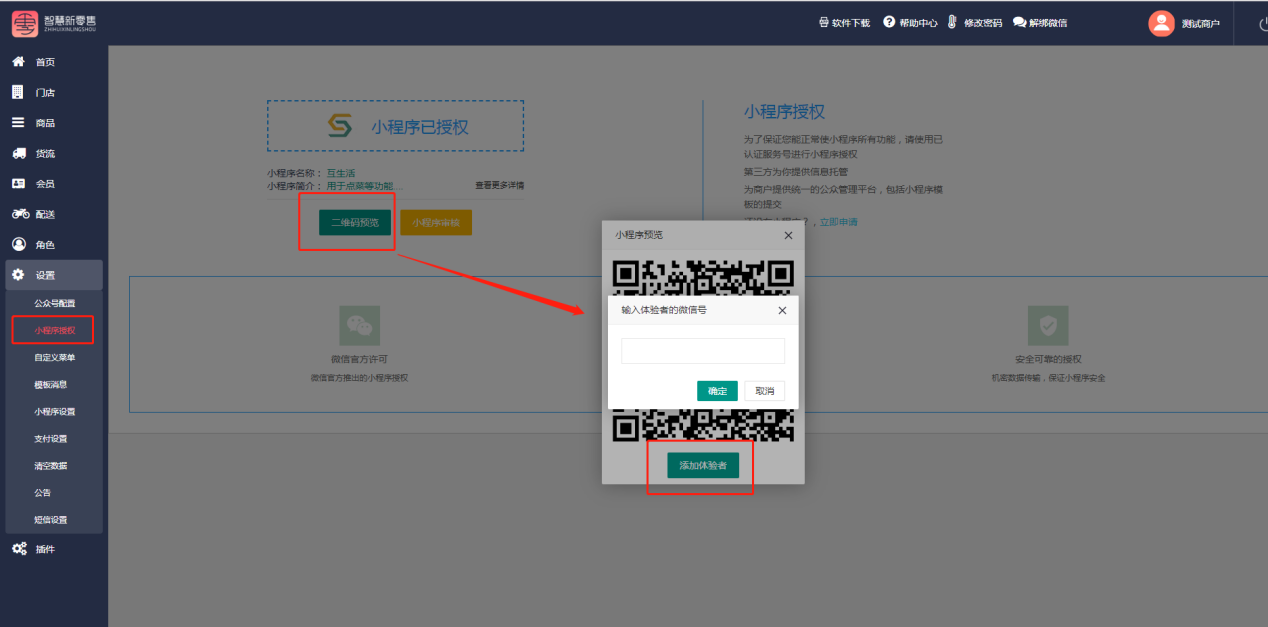Click the 智慧新零售 logo
The height and width of the screenshot is (627, 1268).
pyautogui.click(x=55, y=23)
